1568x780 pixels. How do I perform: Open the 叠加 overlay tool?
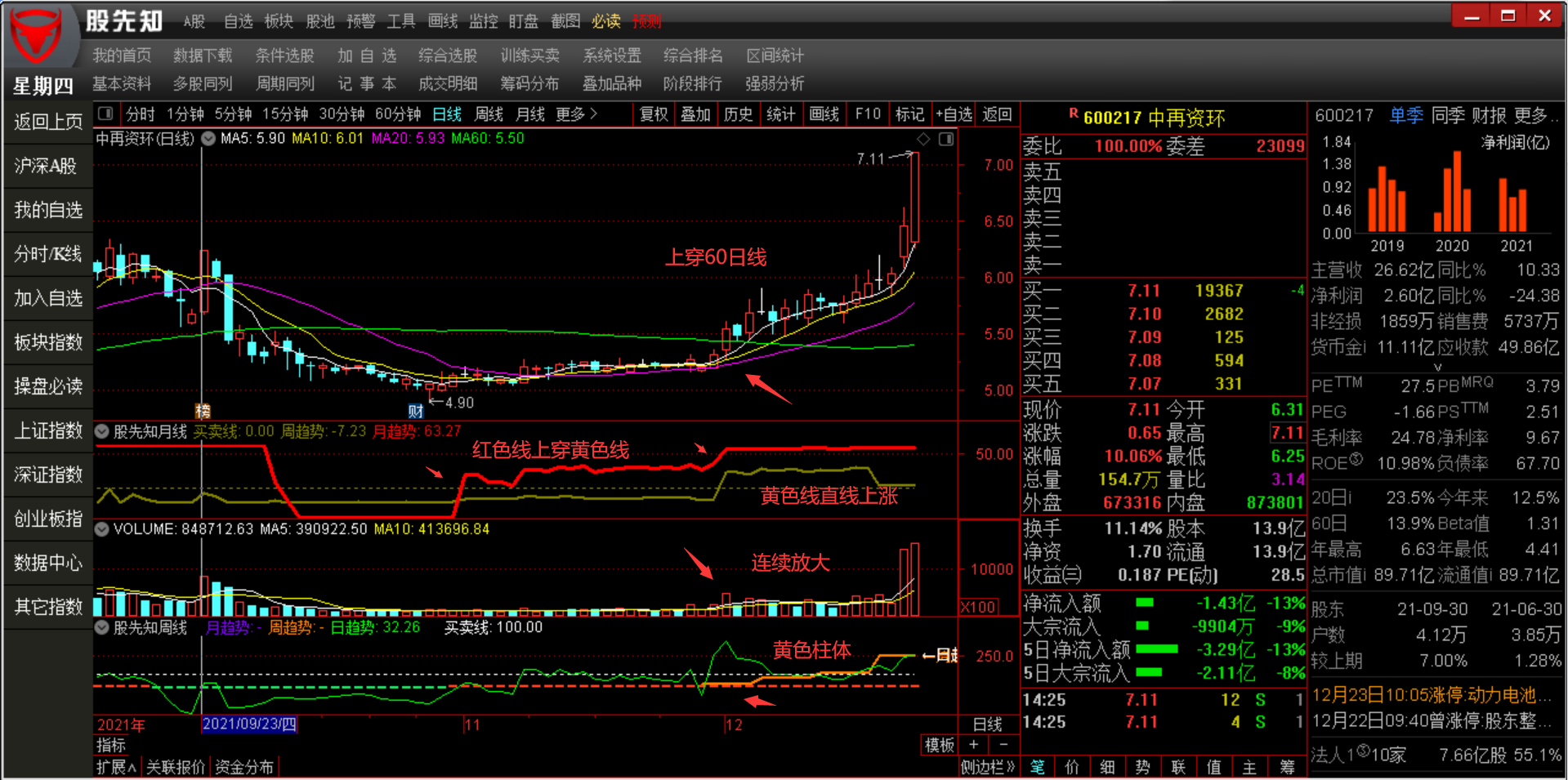695,114
